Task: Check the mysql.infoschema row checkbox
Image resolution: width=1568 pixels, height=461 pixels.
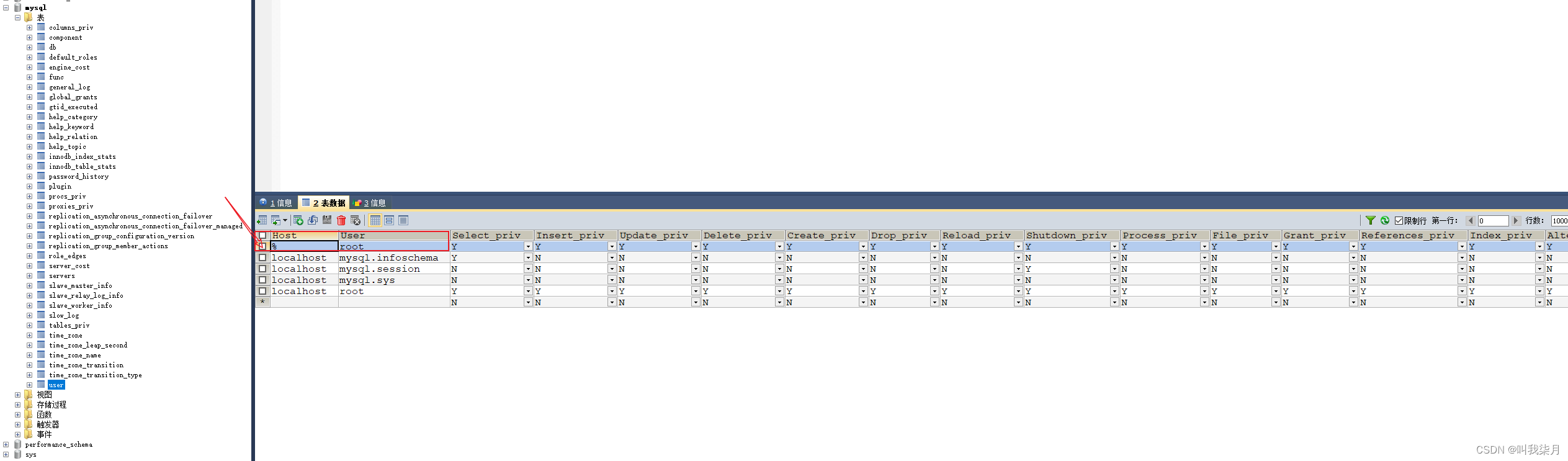Action: 262,257
